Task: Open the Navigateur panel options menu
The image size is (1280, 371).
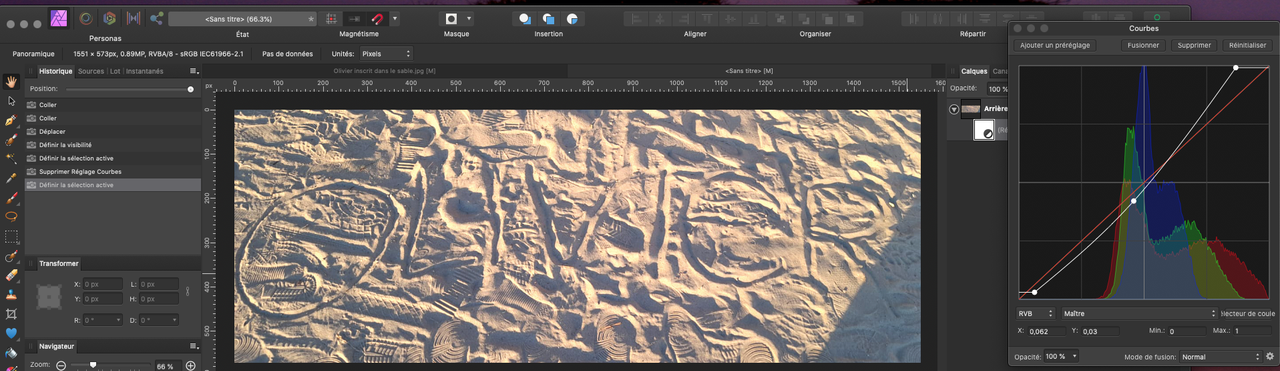Action: [193, 346]
